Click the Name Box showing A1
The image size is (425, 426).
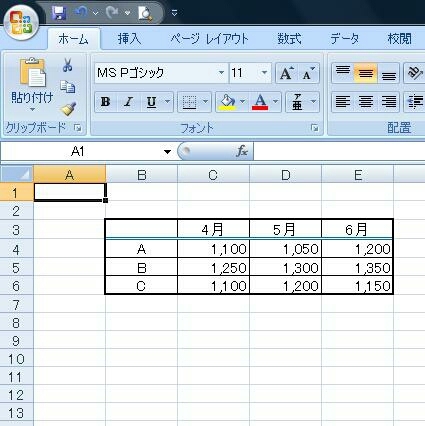77,152
